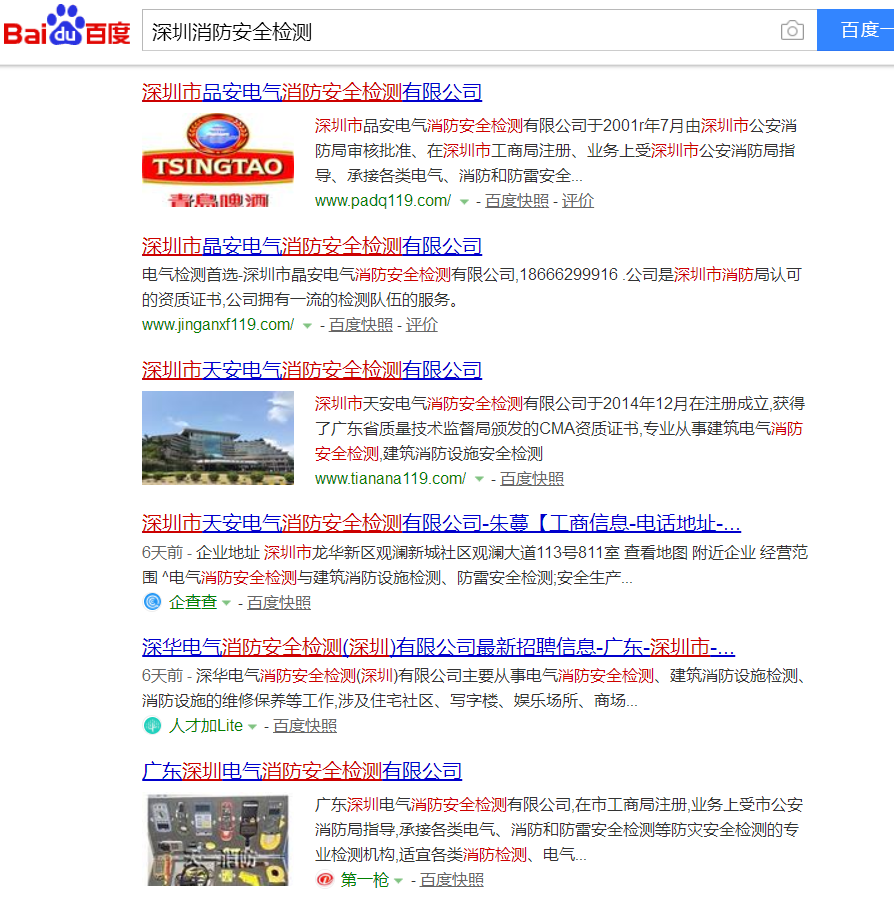Click the Baidu logo
894x901 pixels.
click(67, 26)
